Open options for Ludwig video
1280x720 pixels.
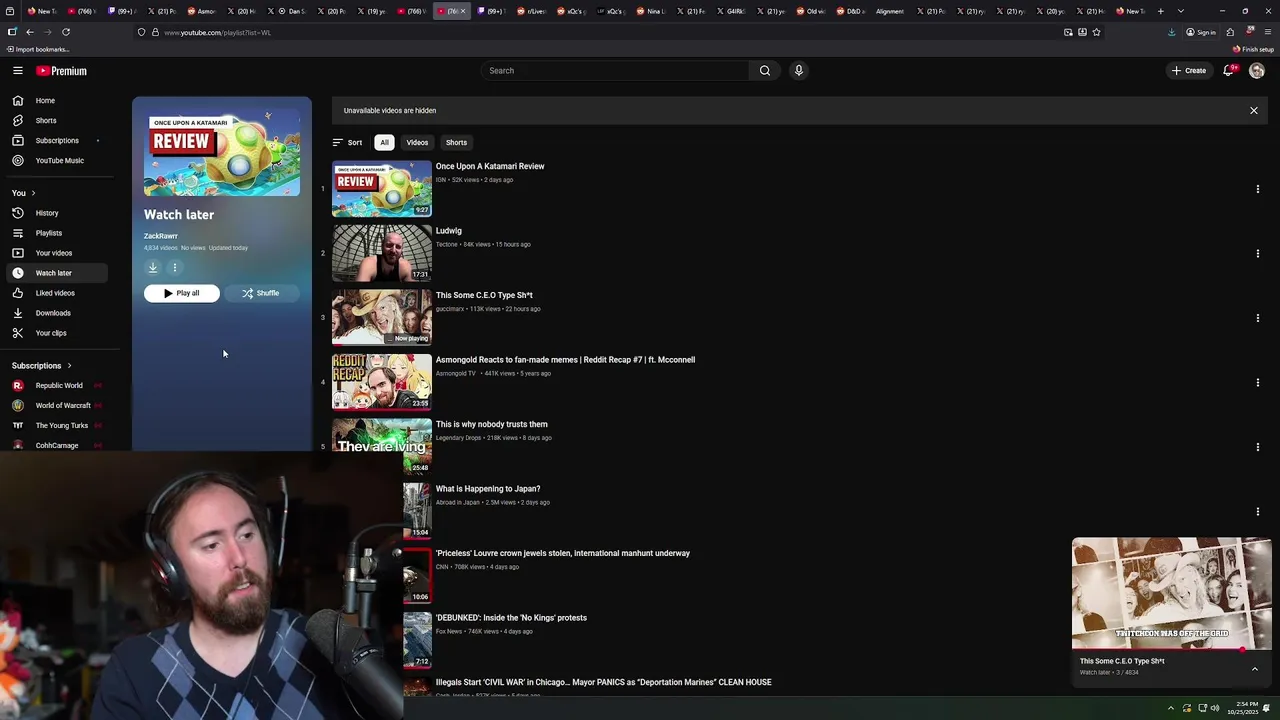1258,253
